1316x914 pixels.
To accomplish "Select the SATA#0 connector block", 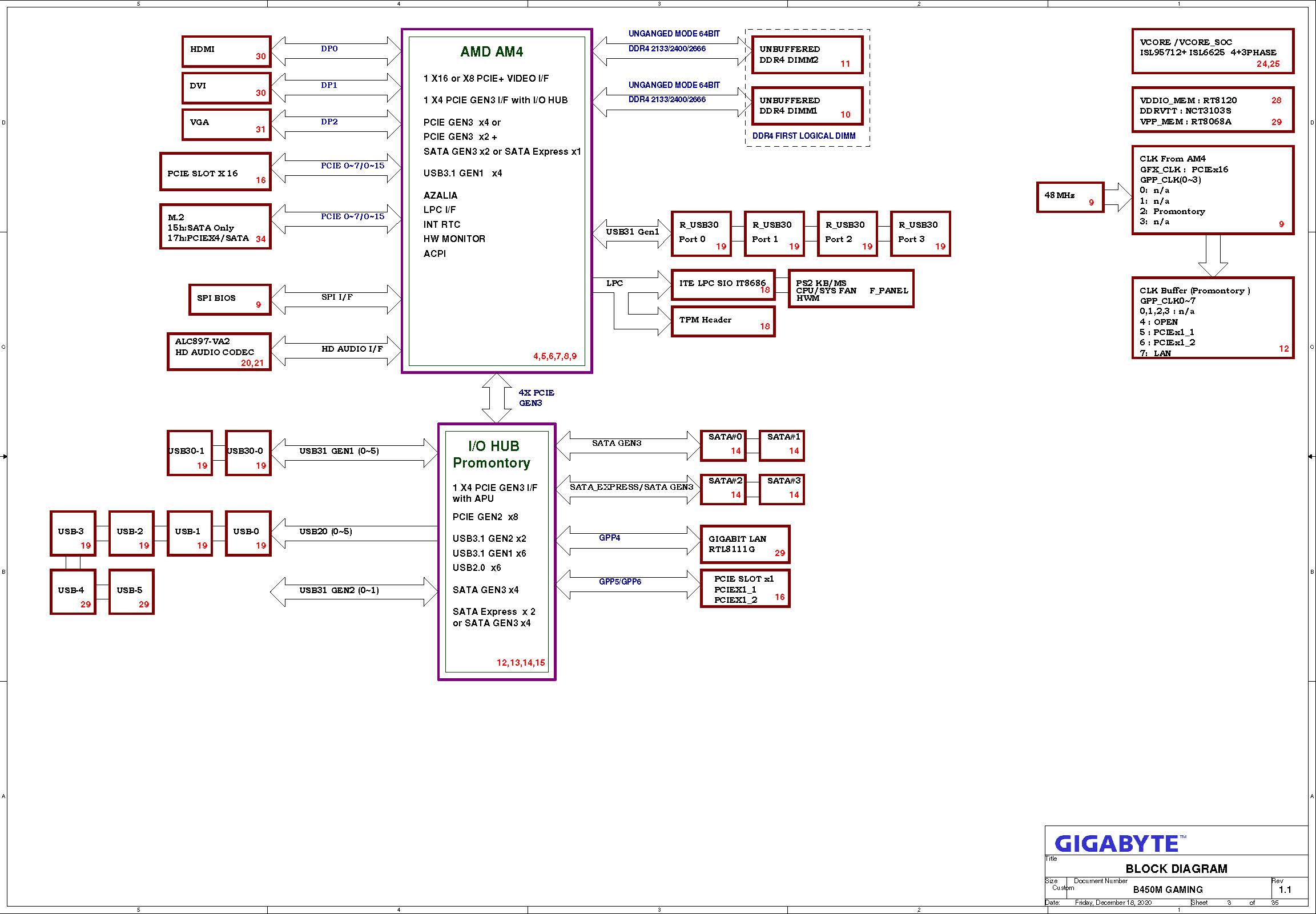I will [x=723, y=445].
